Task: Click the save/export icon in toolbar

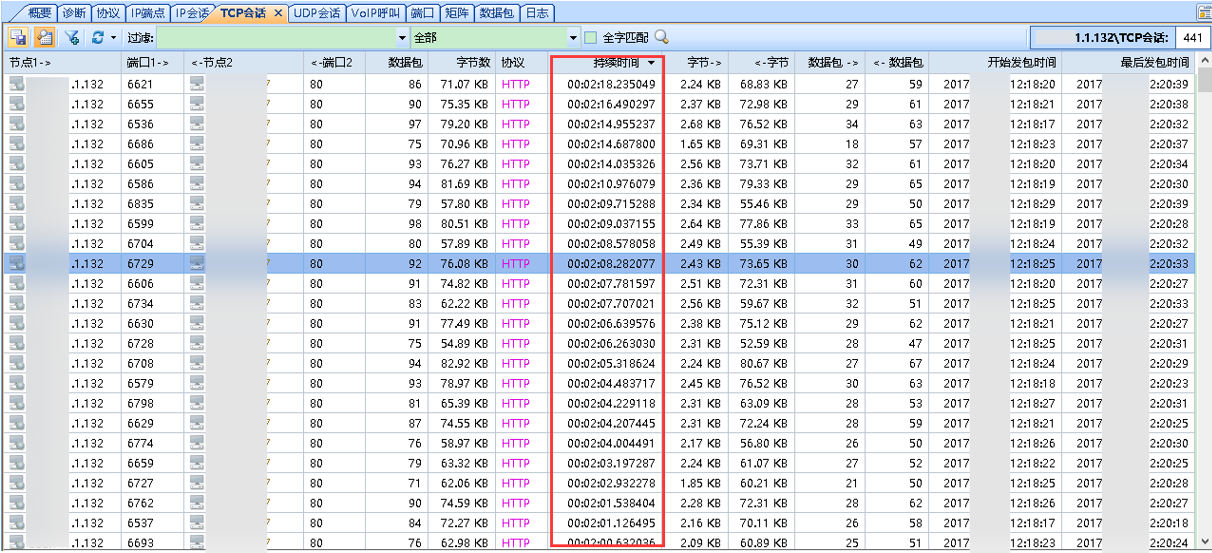Action: coord(18,37)
